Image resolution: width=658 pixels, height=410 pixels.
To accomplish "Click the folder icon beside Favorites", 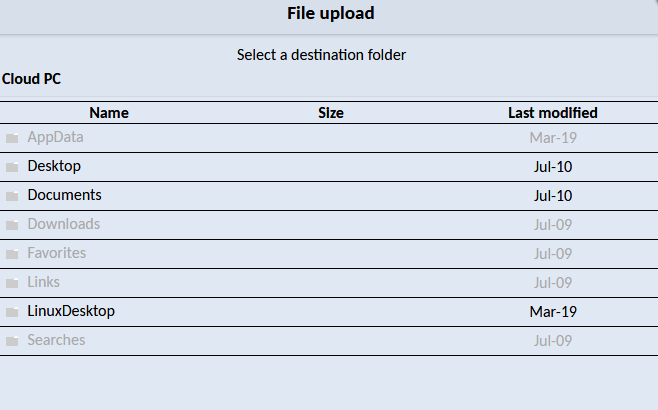I will tap(12, 254).
